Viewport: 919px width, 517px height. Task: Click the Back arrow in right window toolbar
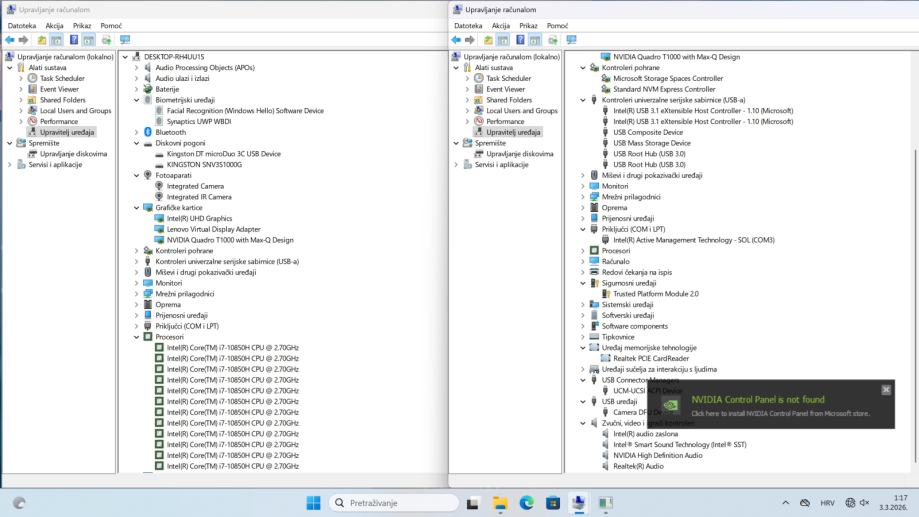point(458,40)
